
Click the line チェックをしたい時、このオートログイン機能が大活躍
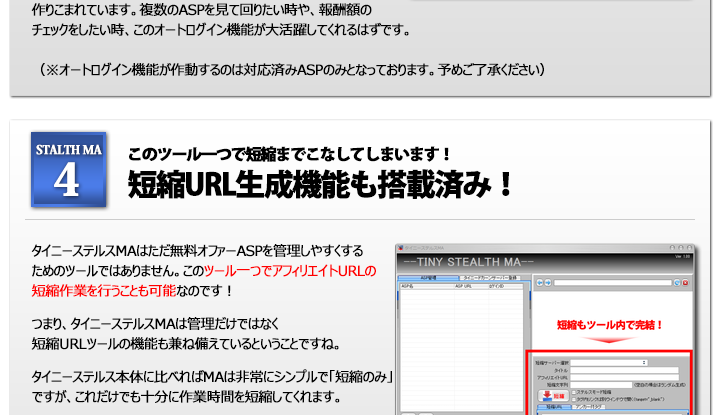coord(220,30)
